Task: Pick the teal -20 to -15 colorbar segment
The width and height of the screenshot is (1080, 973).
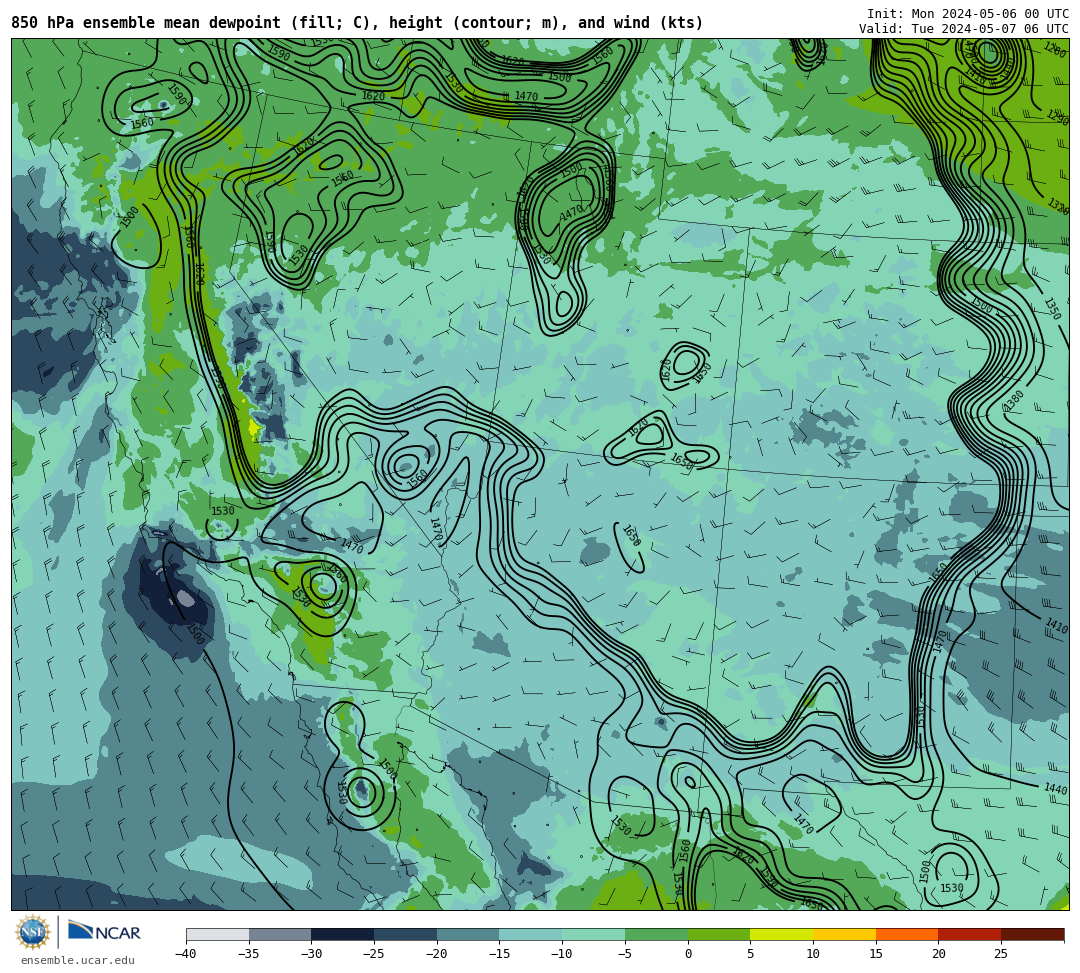Action: point(468,934)
